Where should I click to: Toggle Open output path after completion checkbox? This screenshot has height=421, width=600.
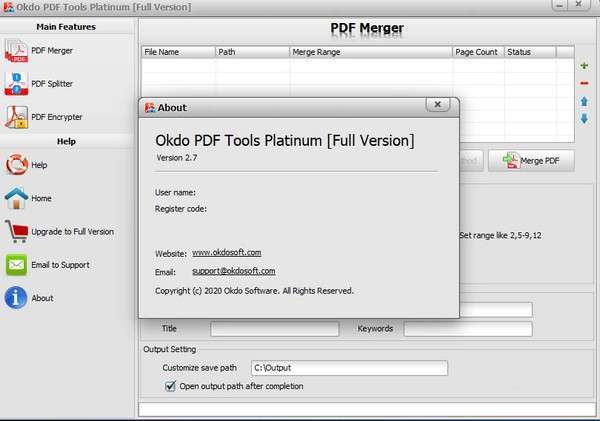[170, 386]
